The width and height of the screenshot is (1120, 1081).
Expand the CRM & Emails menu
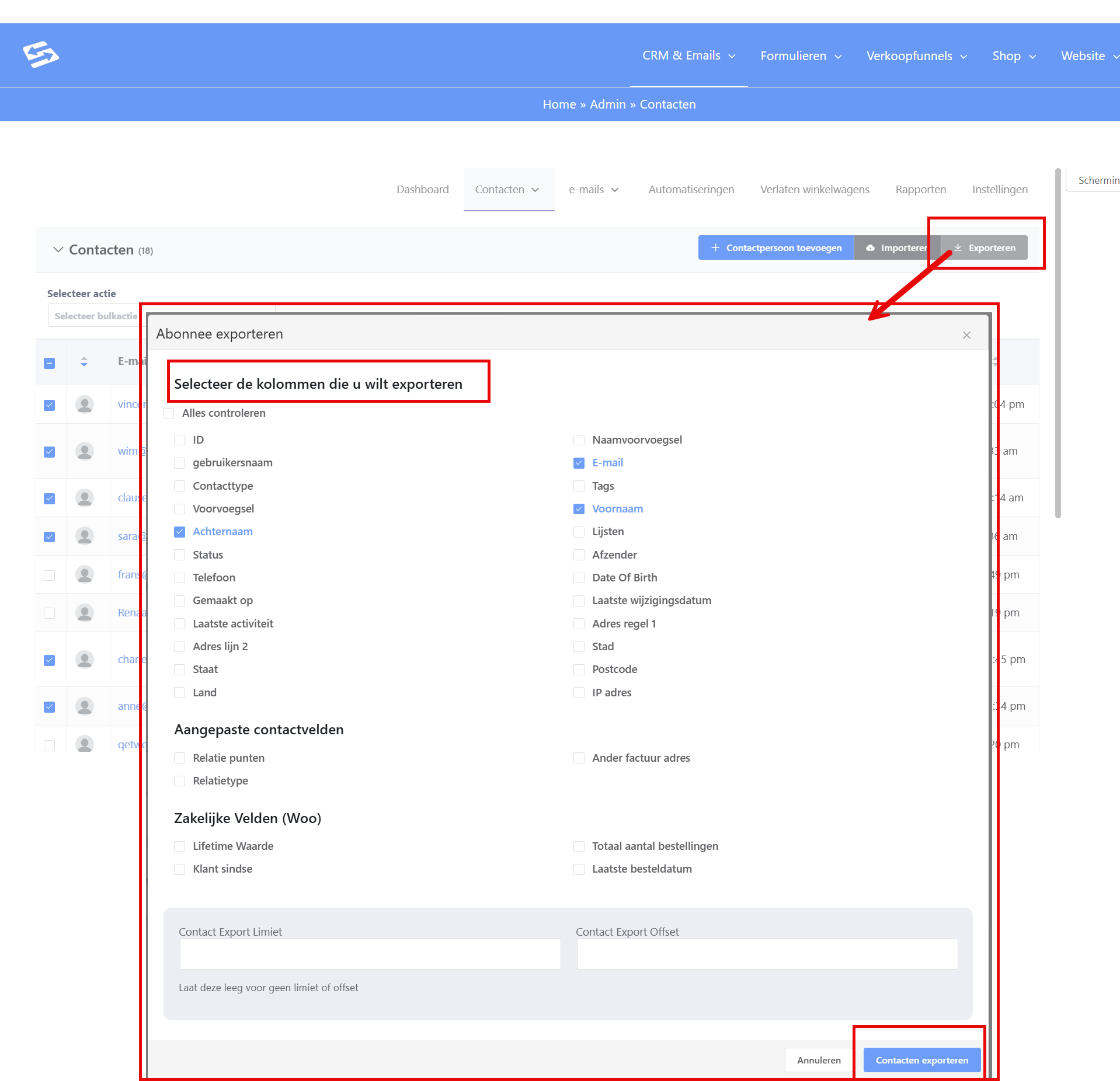(x=688, y=55)
